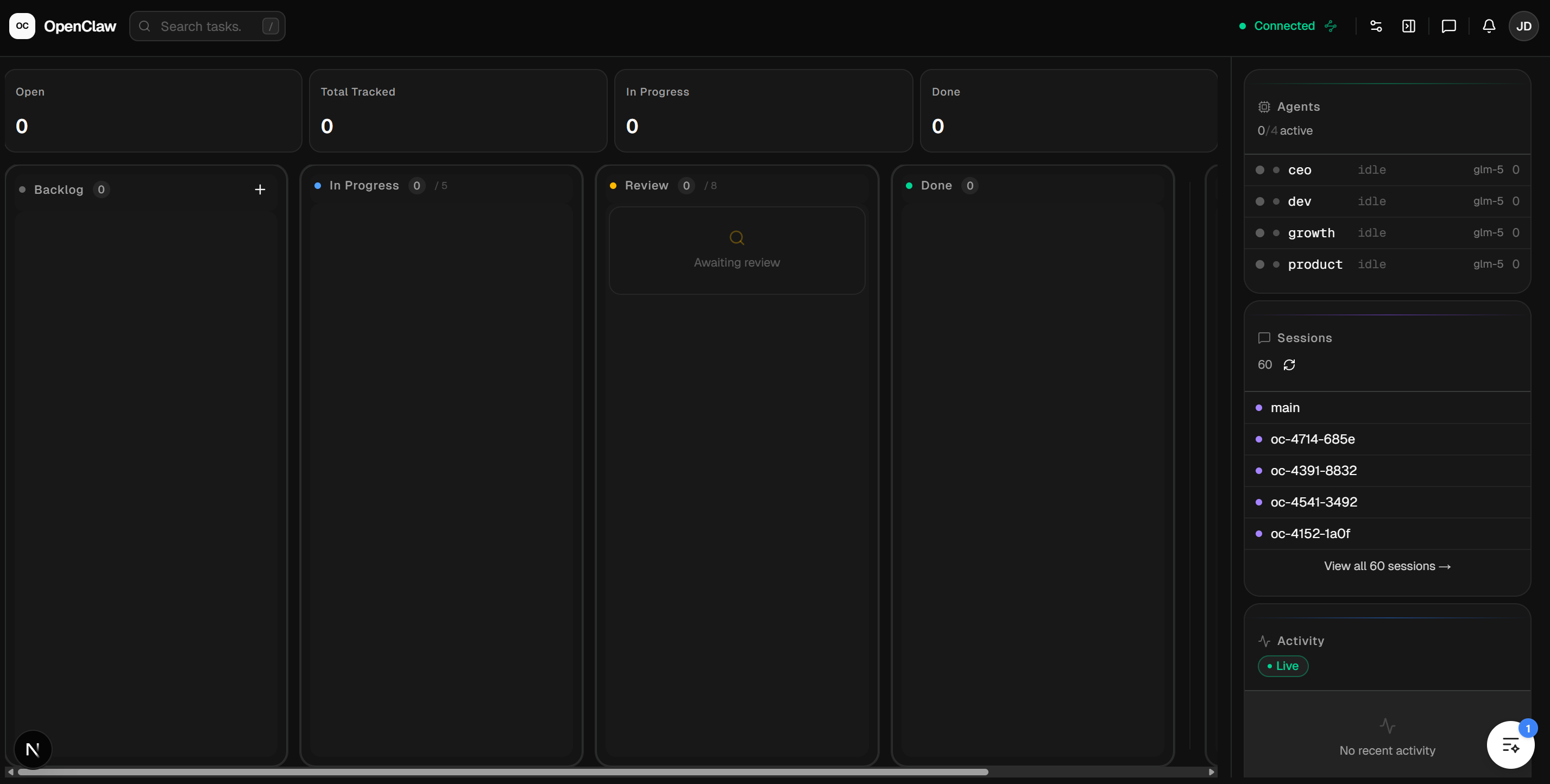Focus the Search tasks field
The width and height of the screenshot is (1550, 784).
pyautogui.click(x=207, y=27)
